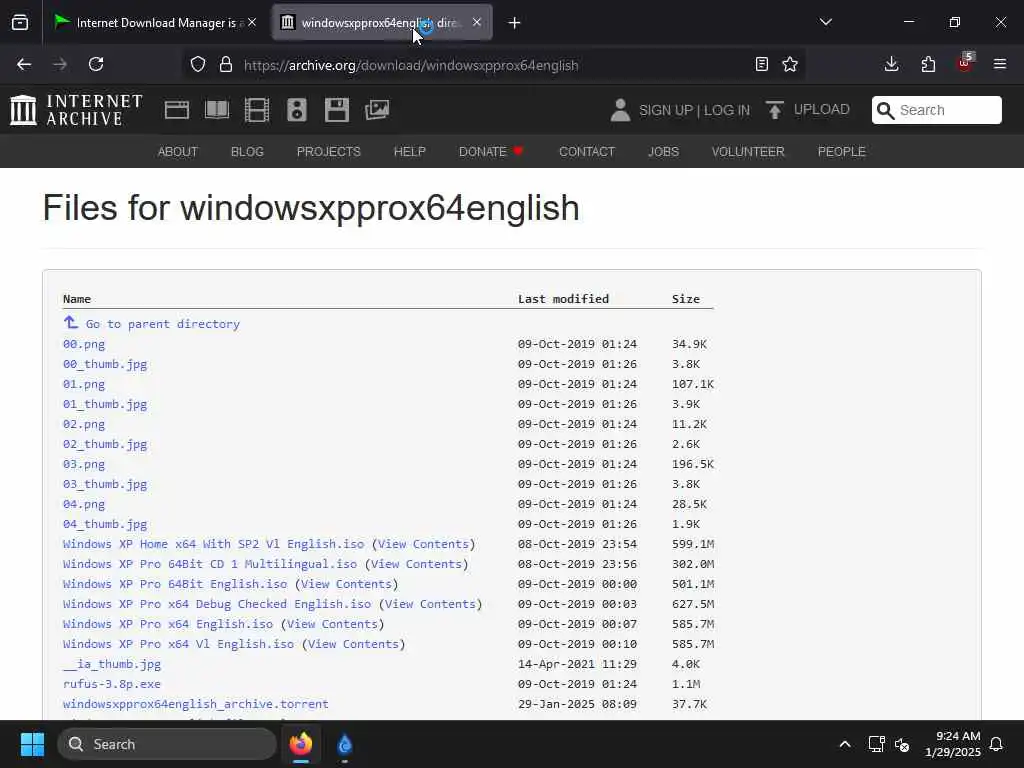
Task: Open the Images icon
Action: click(x=377, y=110)
